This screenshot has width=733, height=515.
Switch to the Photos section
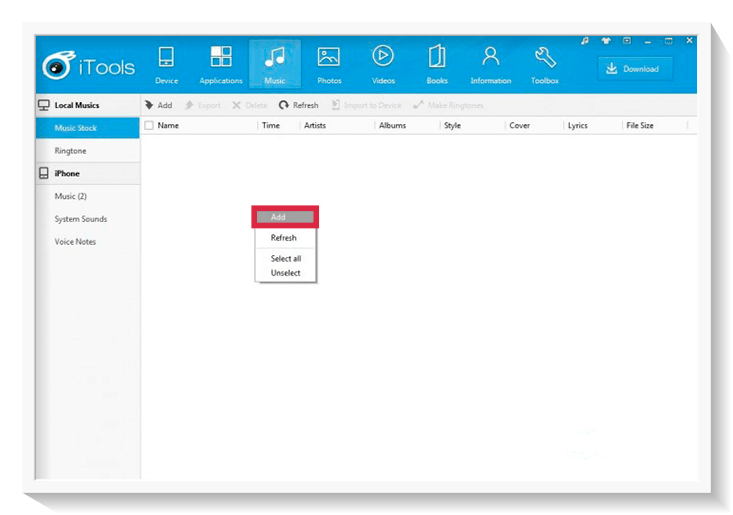(328, 64)
